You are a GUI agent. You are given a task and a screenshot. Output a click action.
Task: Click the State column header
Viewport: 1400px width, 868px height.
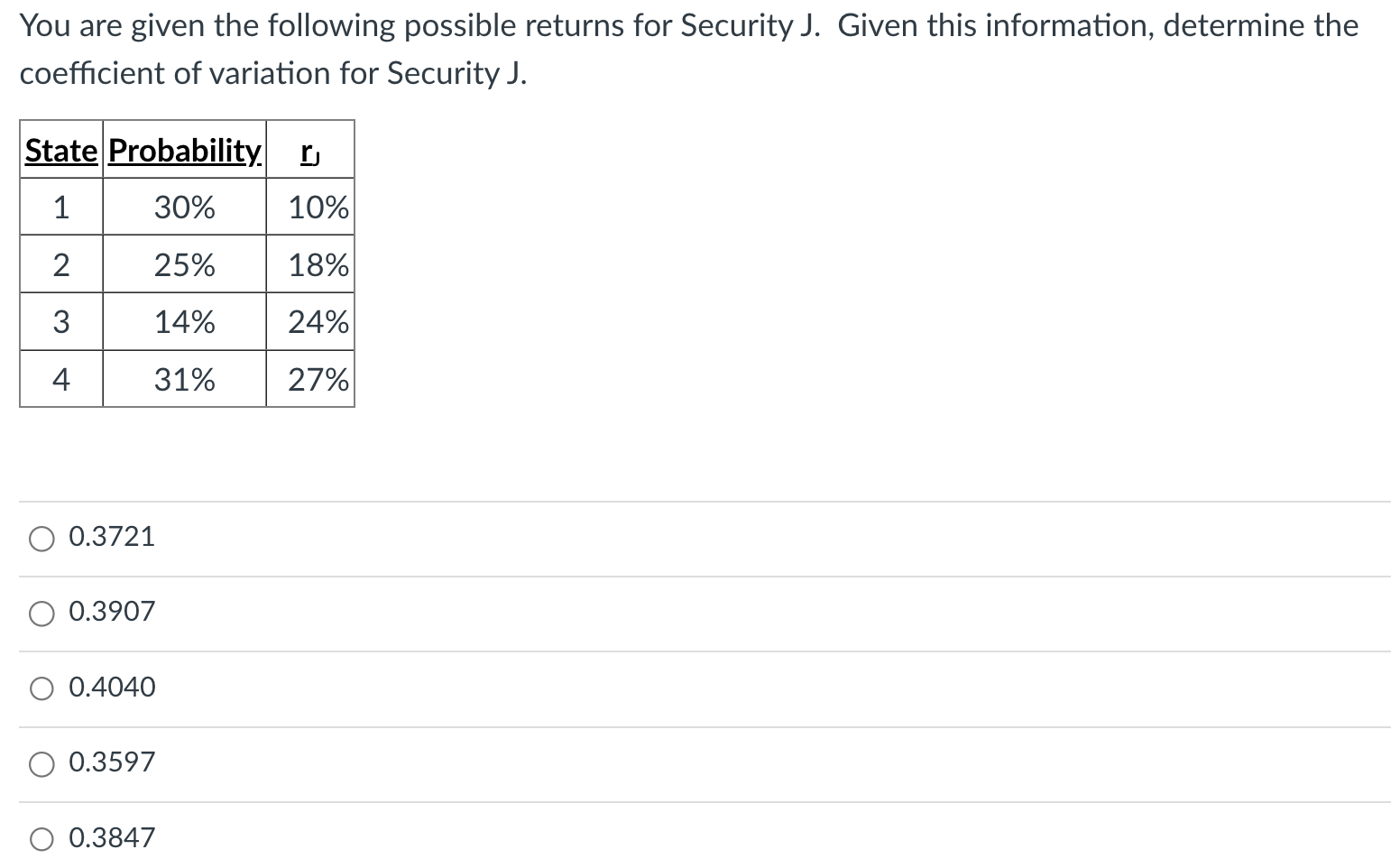tap(60, 151)
